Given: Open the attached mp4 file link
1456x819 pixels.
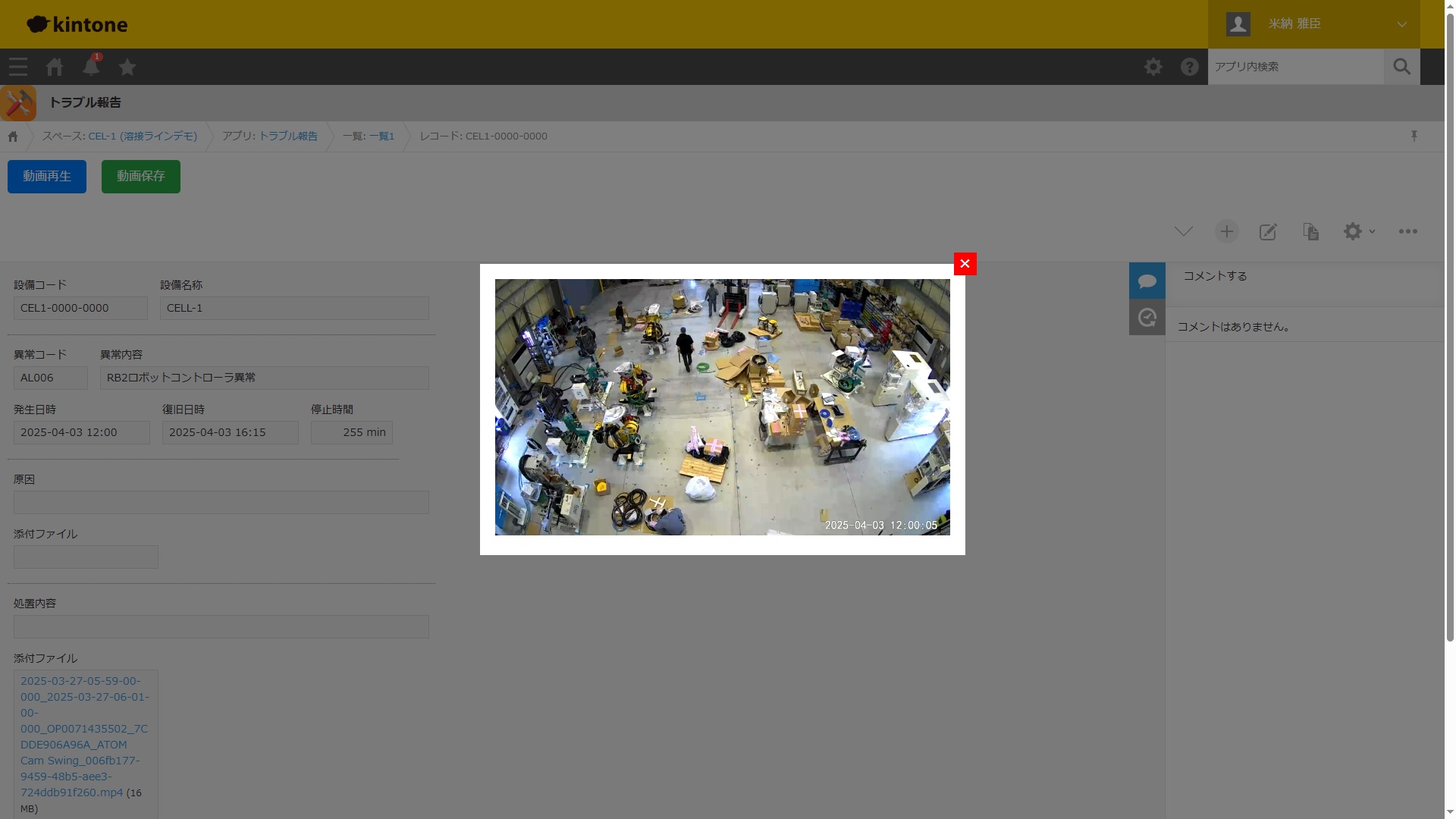Looking at the screenshot, I should click(x=83, y=737).
